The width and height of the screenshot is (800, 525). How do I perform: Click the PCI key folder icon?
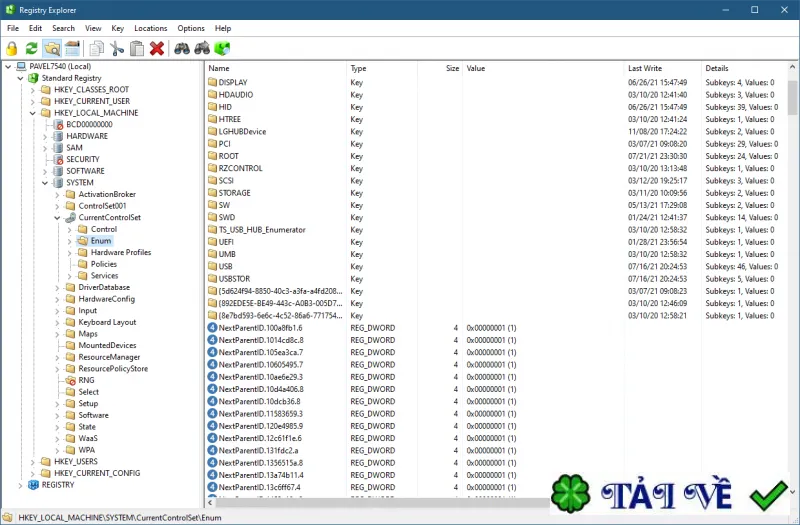[213, 143]
